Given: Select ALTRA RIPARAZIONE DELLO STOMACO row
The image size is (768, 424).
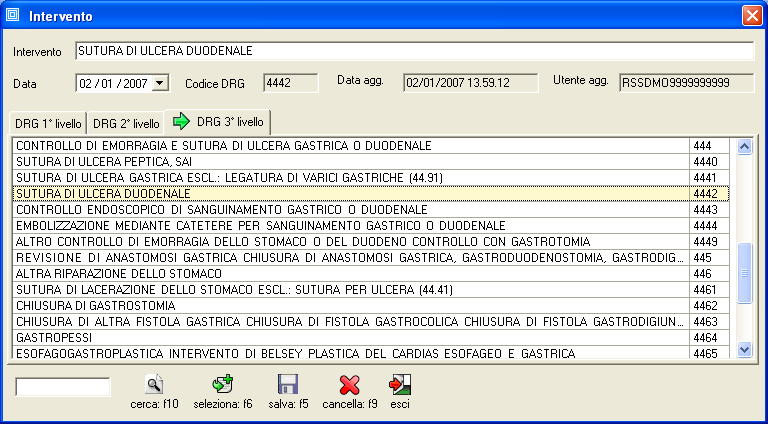Looking at the screenshot, I should [x=350, y=274].
